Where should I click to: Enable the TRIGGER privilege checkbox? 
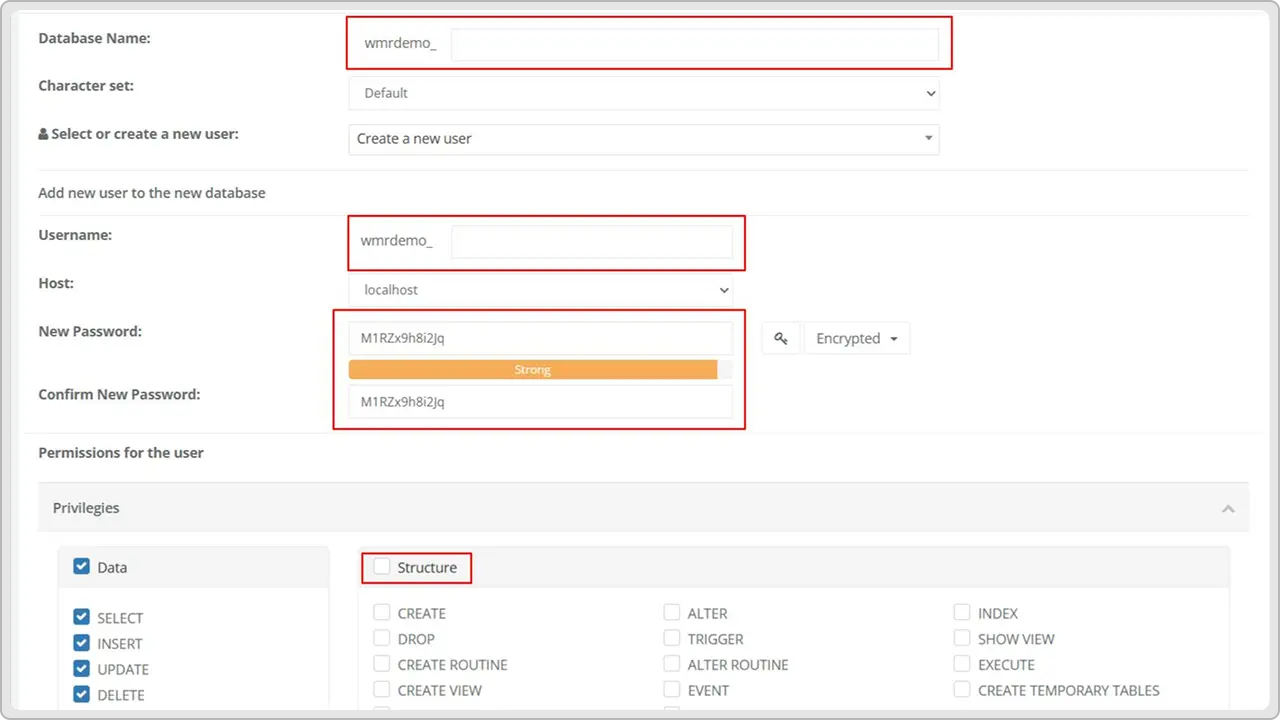point(672,638)
